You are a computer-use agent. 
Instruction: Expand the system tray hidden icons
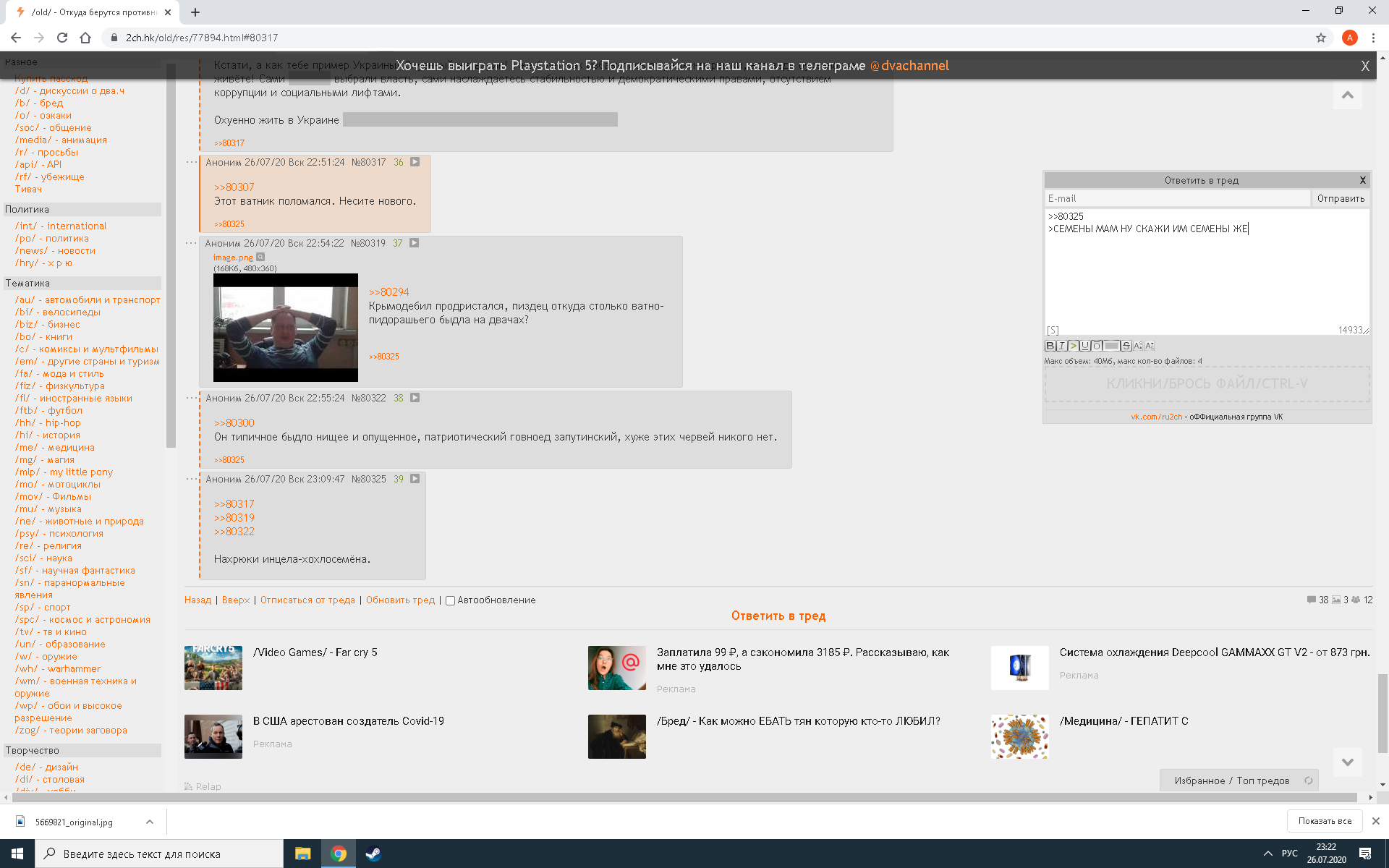[x=1267, y=854]
